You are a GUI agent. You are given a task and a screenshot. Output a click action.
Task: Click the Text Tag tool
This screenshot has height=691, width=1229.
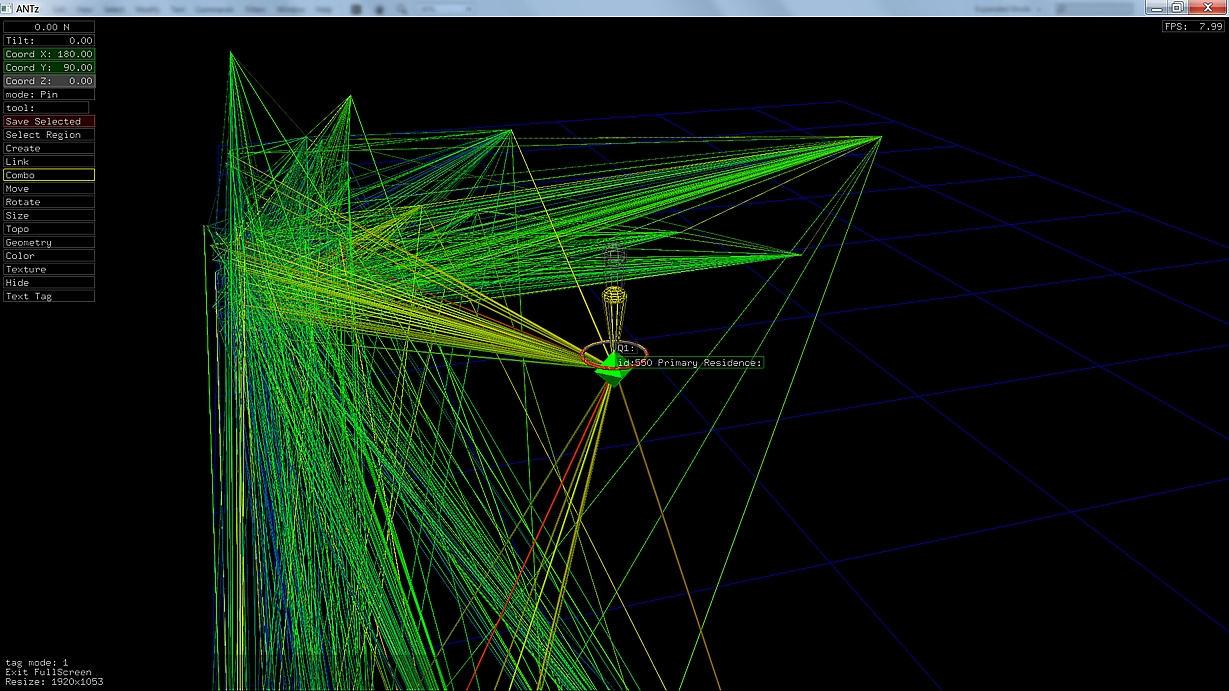(x=49, y=297)
